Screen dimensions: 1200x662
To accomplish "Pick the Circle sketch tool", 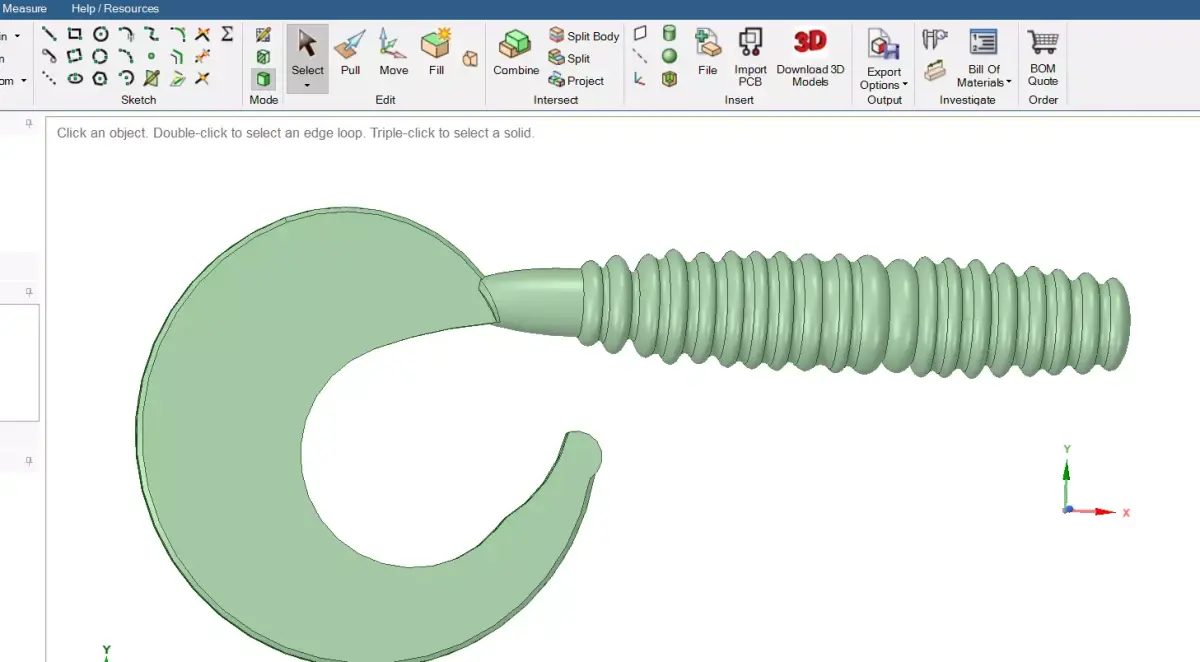I will (x=100, y=35).
